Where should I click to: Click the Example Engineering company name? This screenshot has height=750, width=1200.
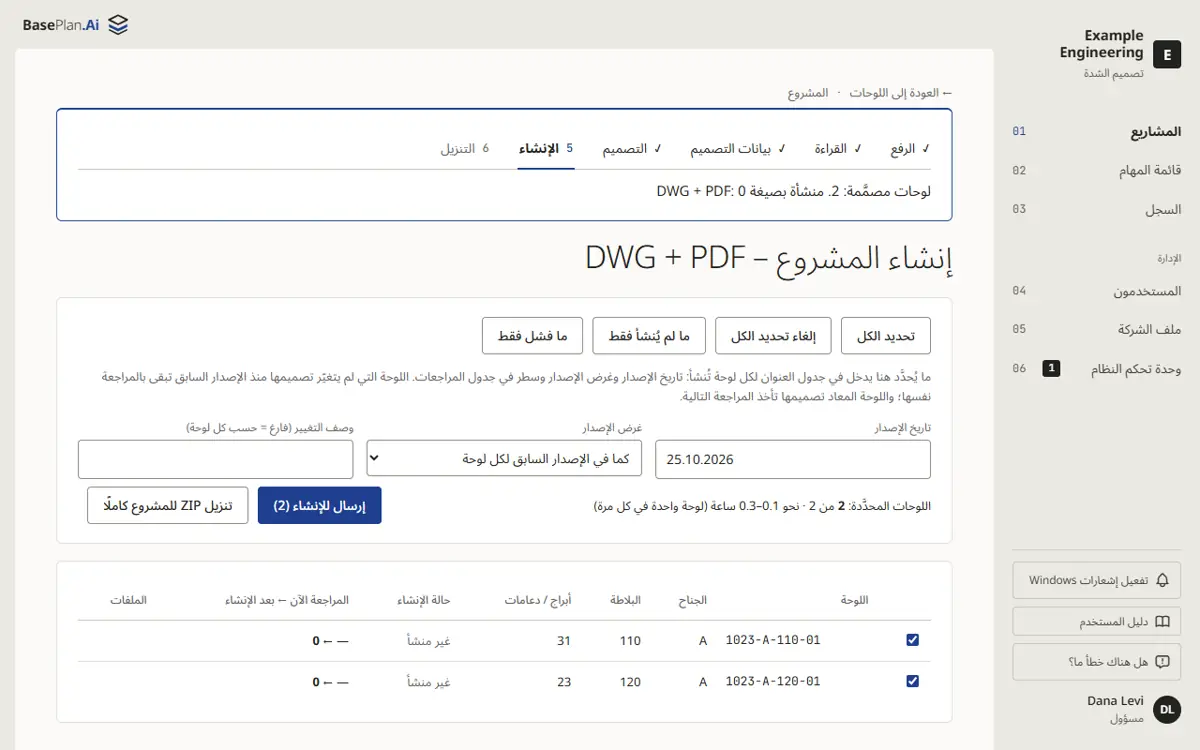point(1102,44)
